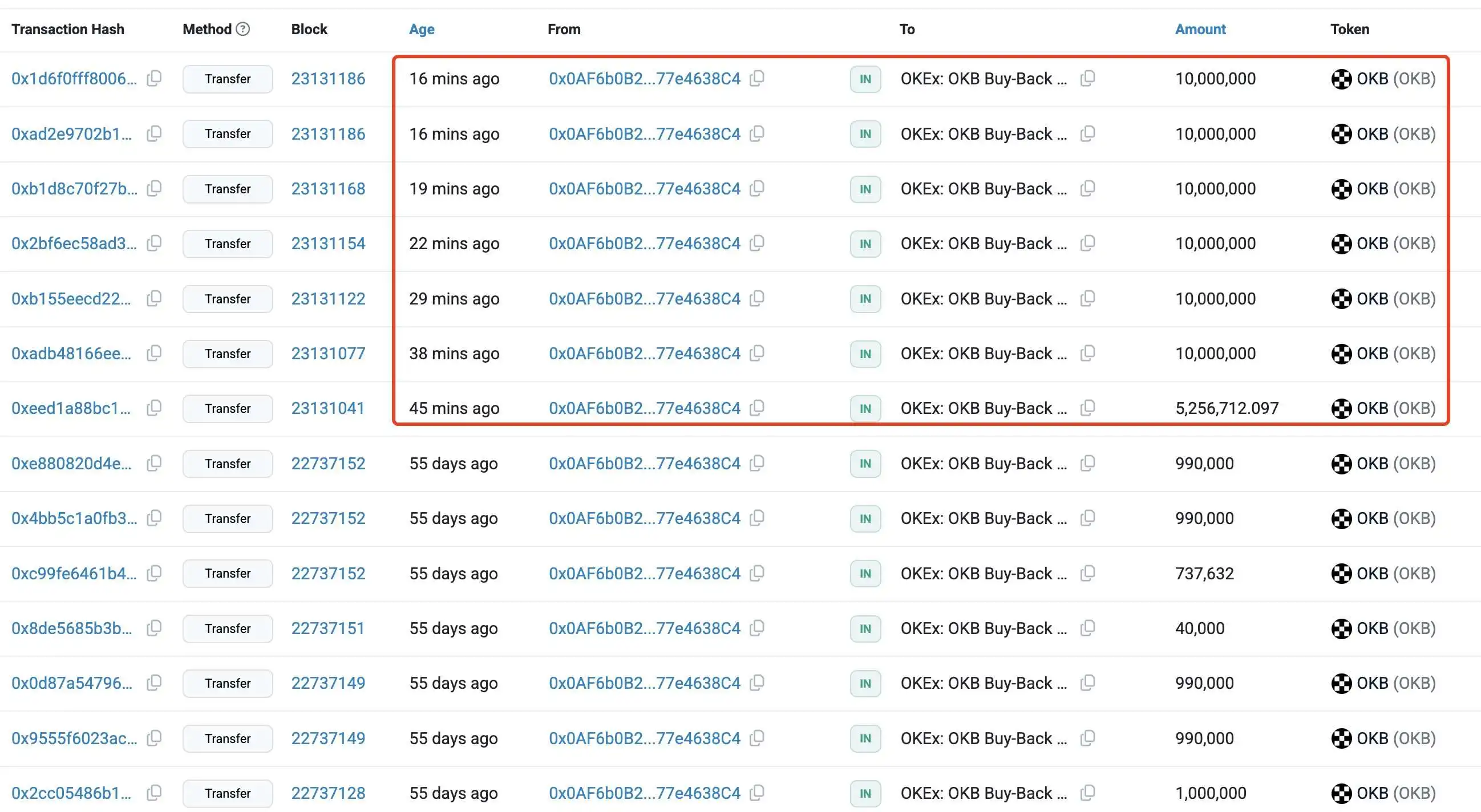Copy transaction hash 0xb155eecd22
This screenshot has height=812, width=1481.
(x=154, y=298)
